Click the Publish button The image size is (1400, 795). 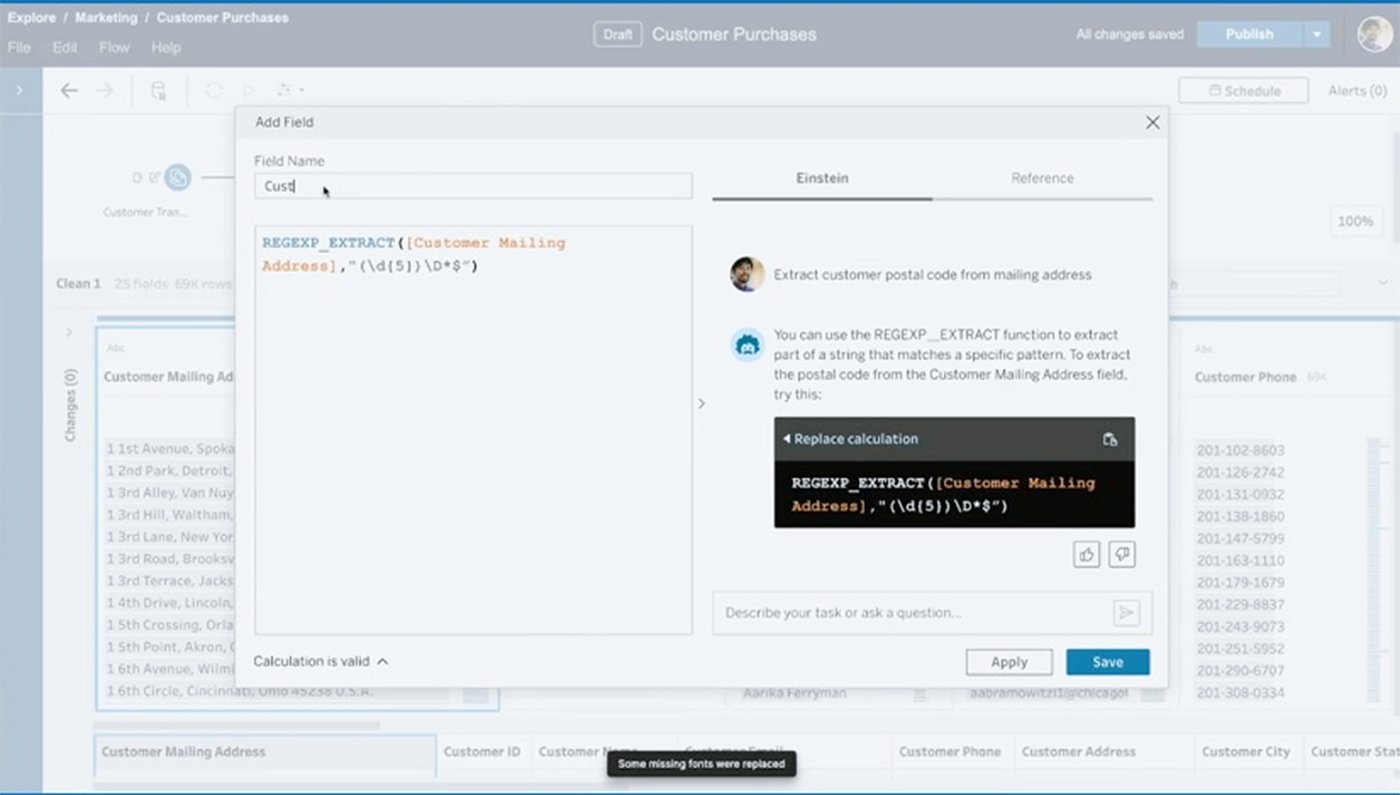1249,34
